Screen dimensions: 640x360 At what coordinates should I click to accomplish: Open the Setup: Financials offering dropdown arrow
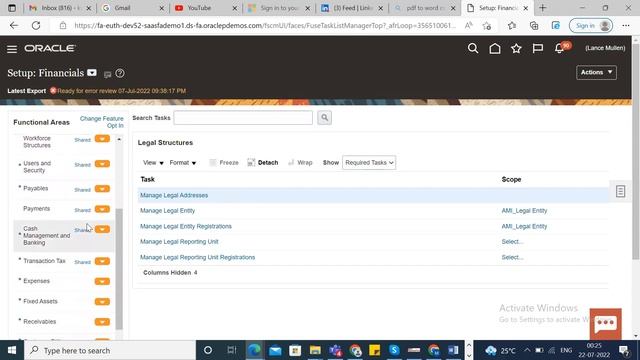(92, 73)
